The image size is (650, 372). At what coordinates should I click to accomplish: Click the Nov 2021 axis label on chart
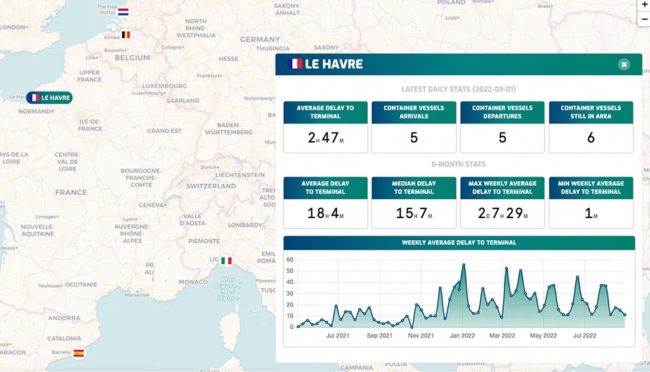(x=421, y=336)
